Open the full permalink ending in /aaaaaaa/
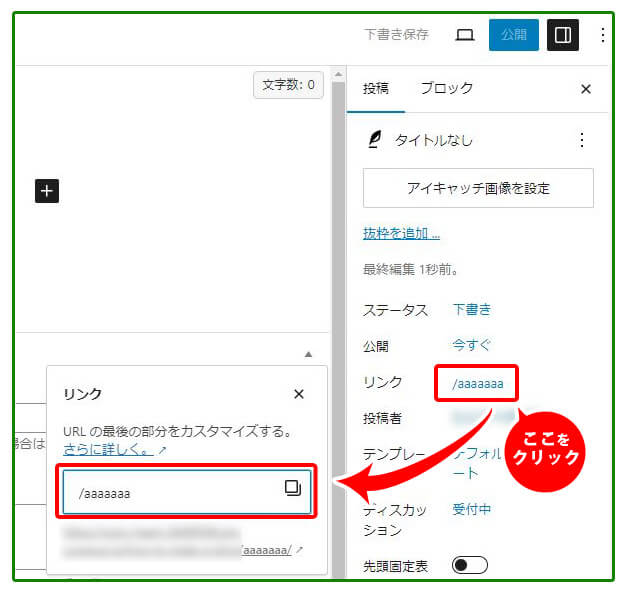This screenshot has height=593, width=627. coord(267,550)
